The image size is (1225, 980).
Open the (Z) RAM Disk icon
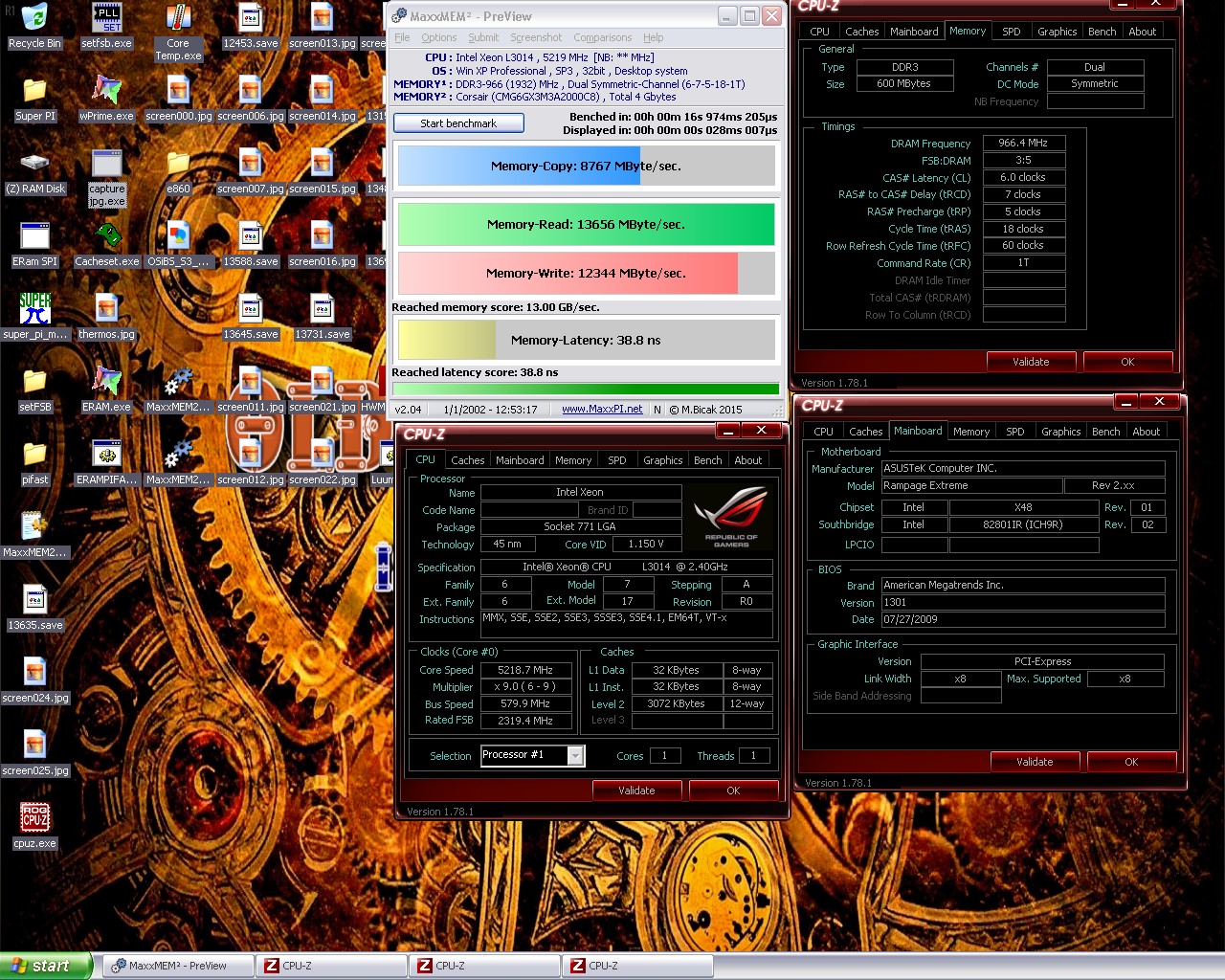tap(35, 171)
